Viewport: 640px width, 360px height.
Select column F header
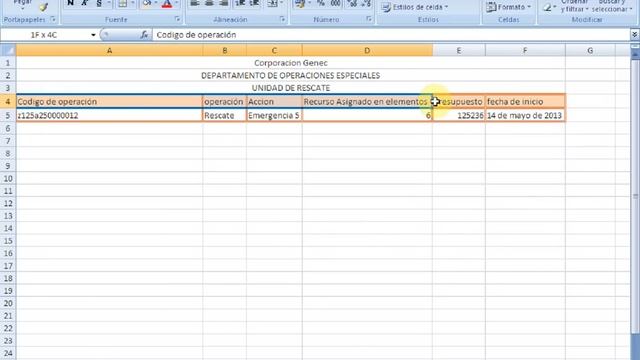pyautogui.click(x=525, y=50)
